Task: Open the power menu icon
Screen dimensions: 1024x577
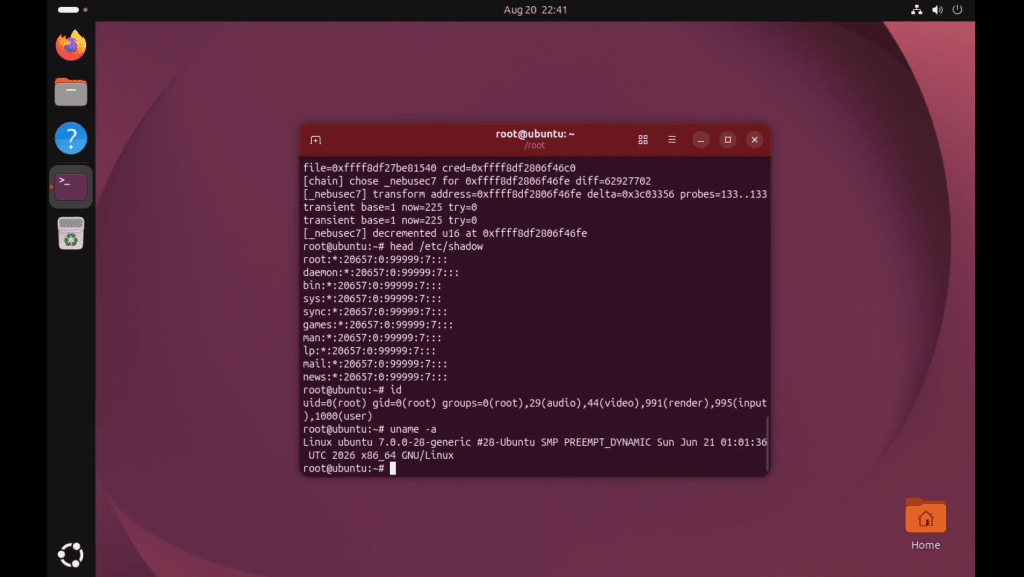Action: click(957, 10)
